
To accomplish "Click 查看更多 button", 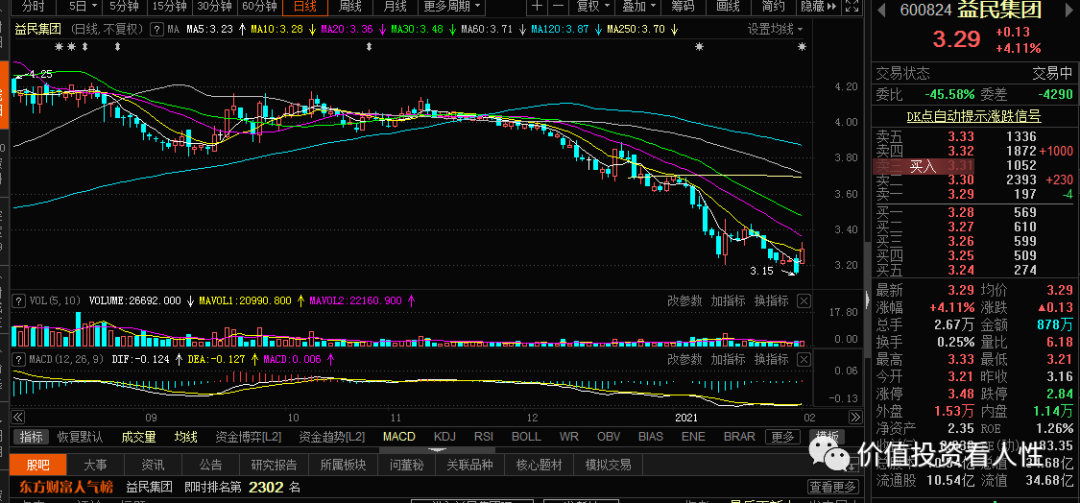I will (x=833, y=487).
